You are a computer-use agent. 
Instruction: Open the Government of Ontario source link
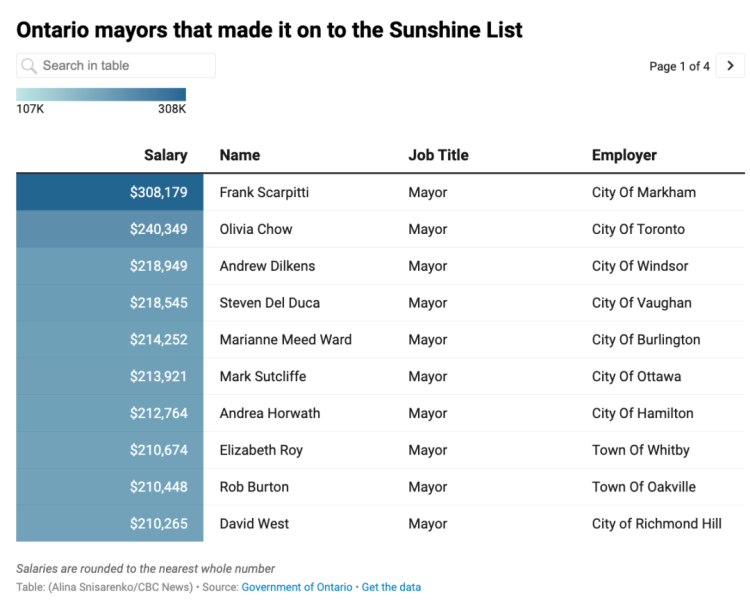(x=297, y=587)
